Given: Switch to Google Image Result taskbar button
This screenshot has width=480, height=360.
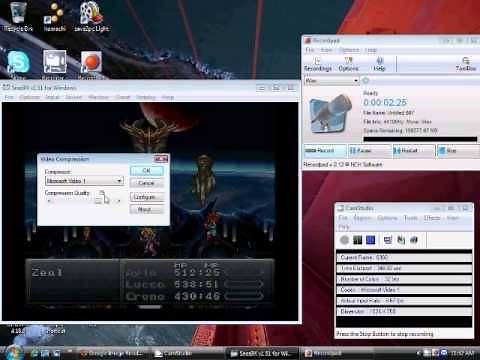Looking at the screenshot, I should tap(113, 353).
